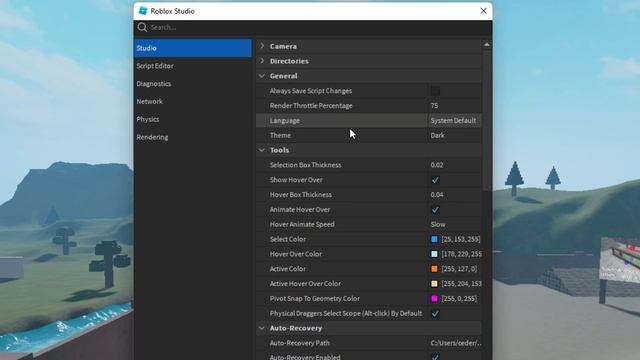Focus the settings Search field
Screen dimensions: 640x360
313,27
